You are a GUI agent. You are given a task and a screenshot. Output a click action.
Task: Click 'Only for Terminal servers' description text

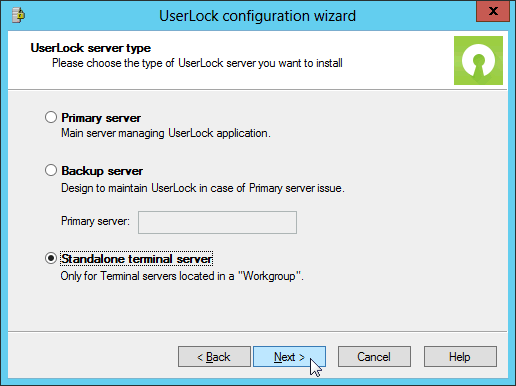(182, 276)
